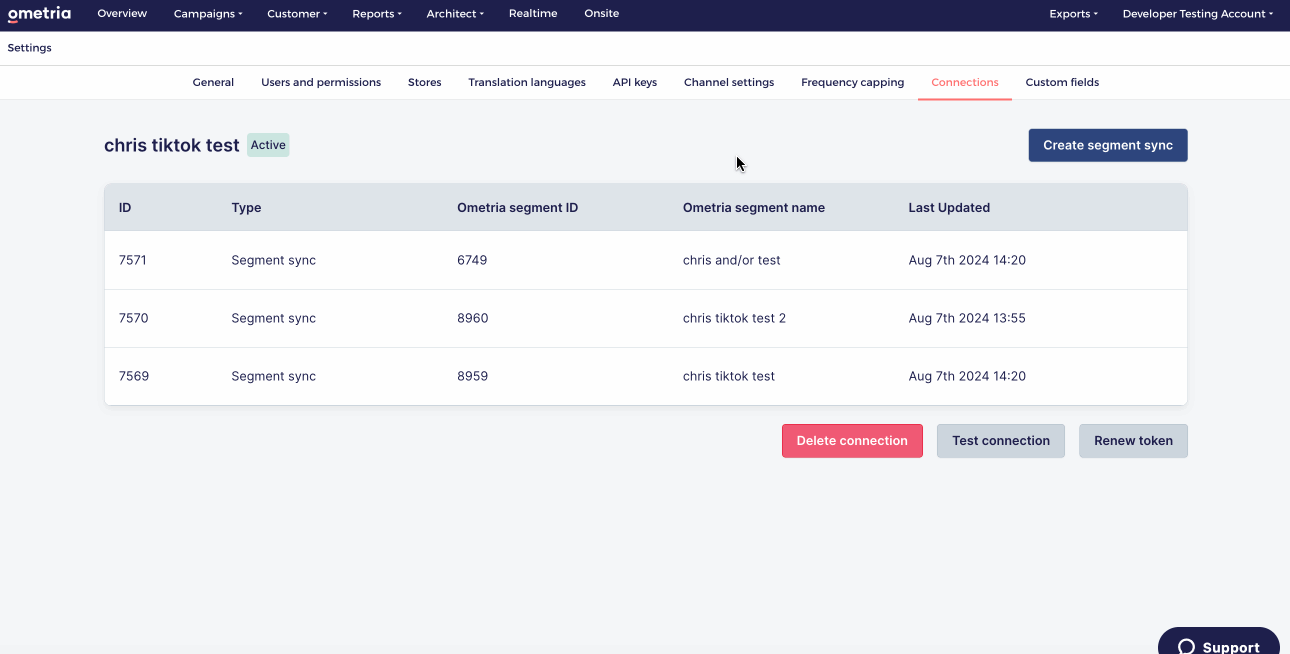Switch to Translation languages tab
Screen dimensions: 1290x654
click(x=527, y=82)
